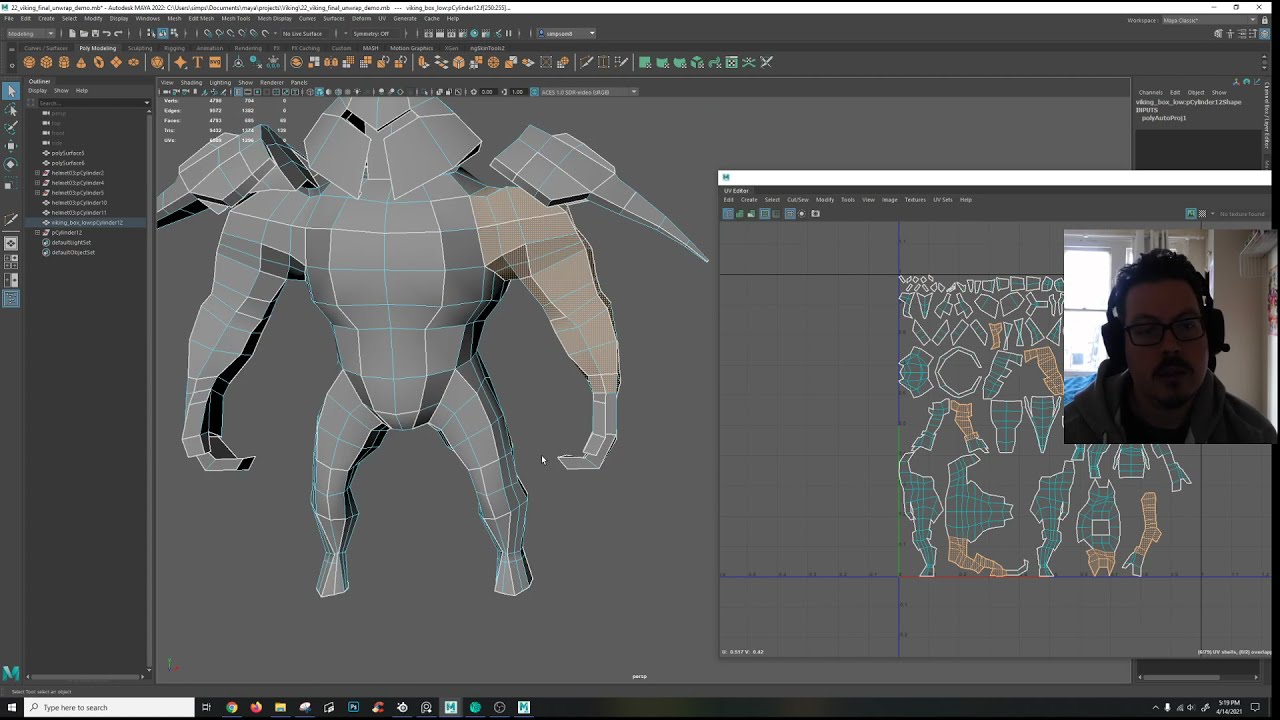Open the Cut/Sew menu in UV Editor
This screenshot has height=720, width=1280.
pyautogui.click(x=797, y=199)
